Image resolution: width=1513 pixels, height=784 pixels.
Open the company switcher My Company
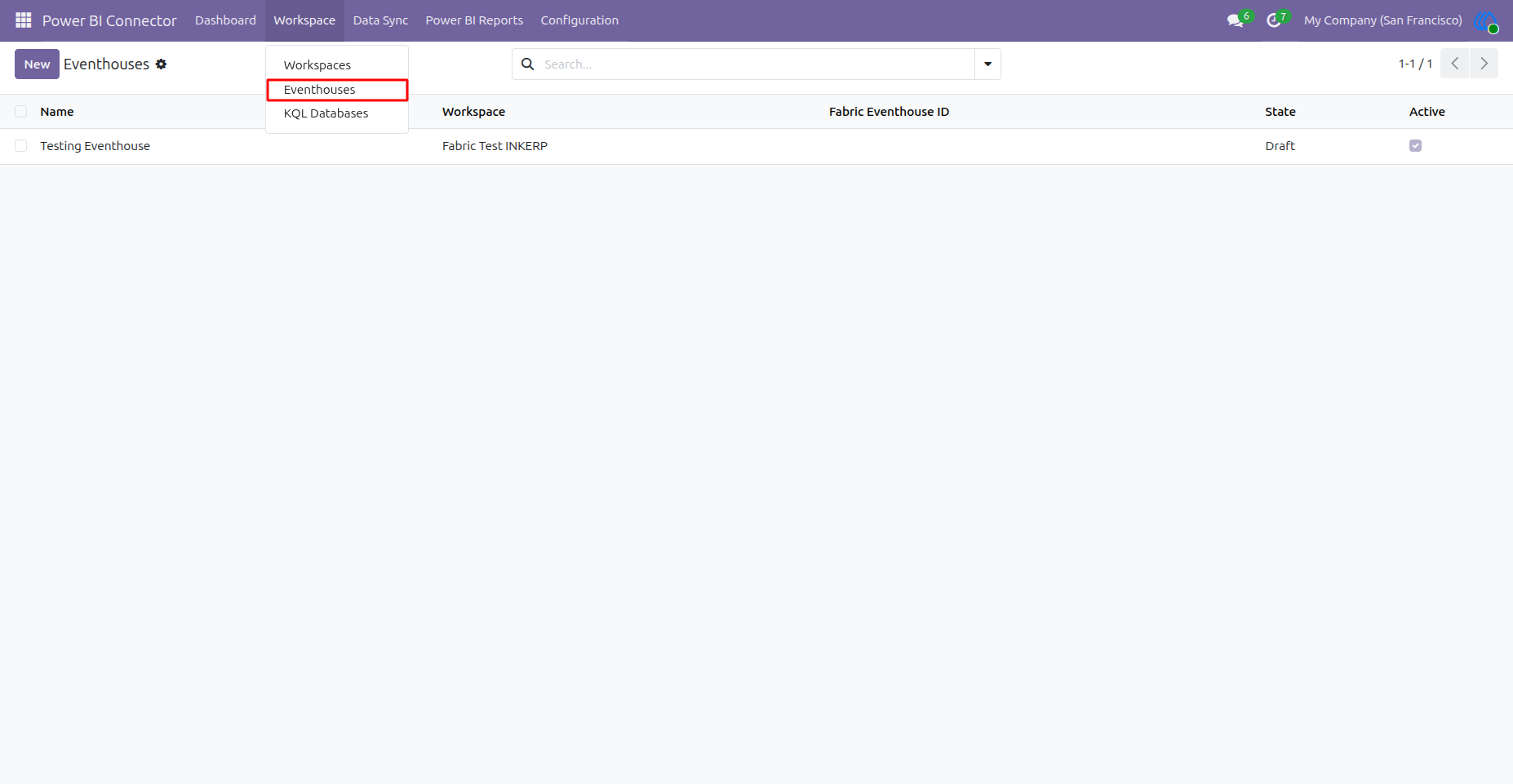pyautogui.click(x=1382, y=20)
